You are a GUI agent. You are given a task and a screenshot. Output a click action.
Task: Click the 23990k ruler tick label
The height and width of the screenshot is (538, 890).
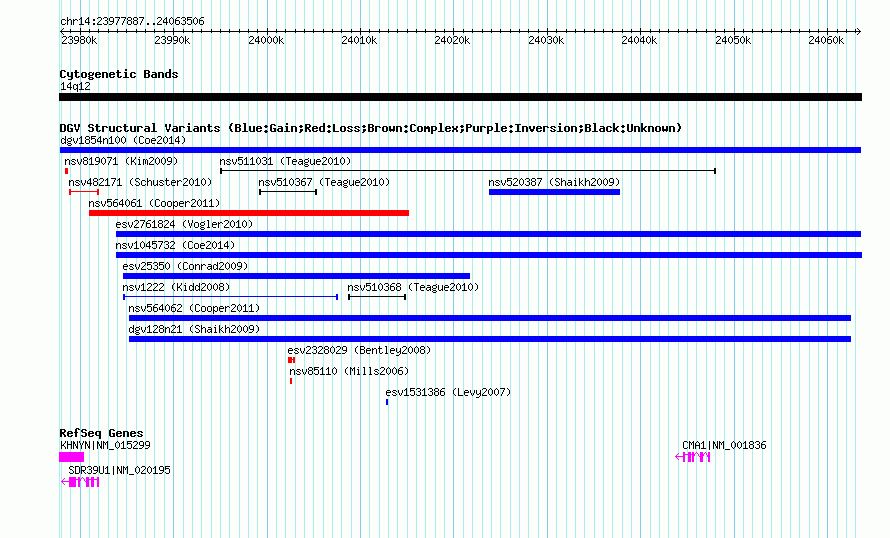(172, 40)
